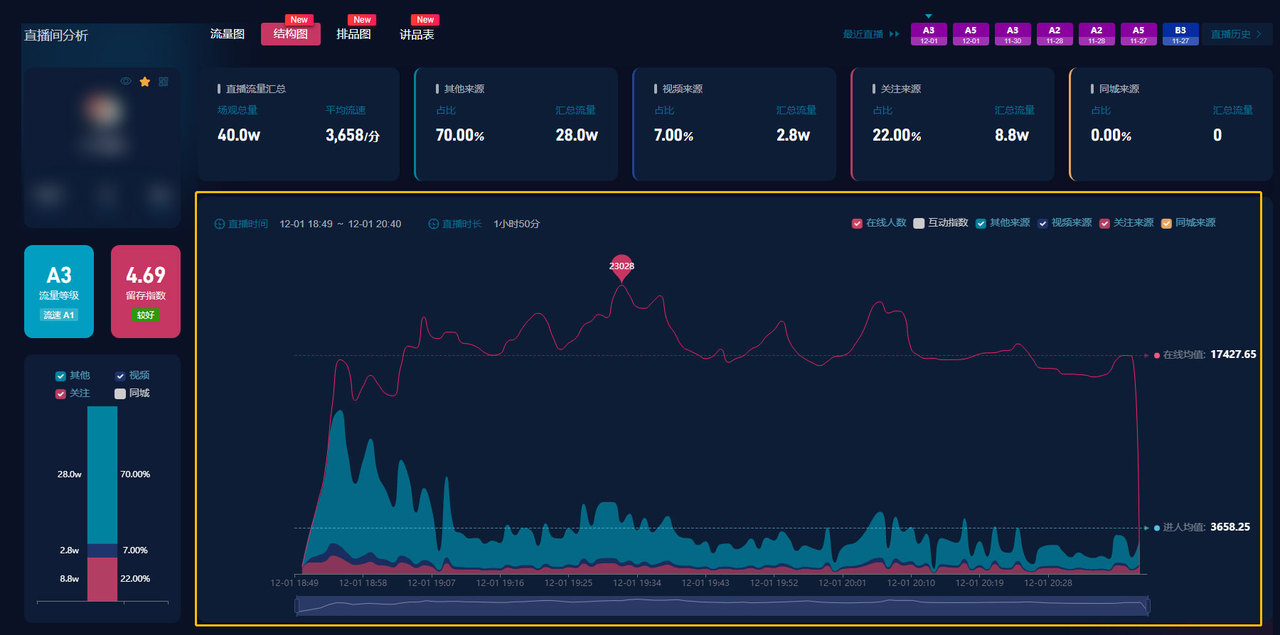Open the 讲品表 tab
This screenshot has height=635, width=1280.
[x=417, y=34]
